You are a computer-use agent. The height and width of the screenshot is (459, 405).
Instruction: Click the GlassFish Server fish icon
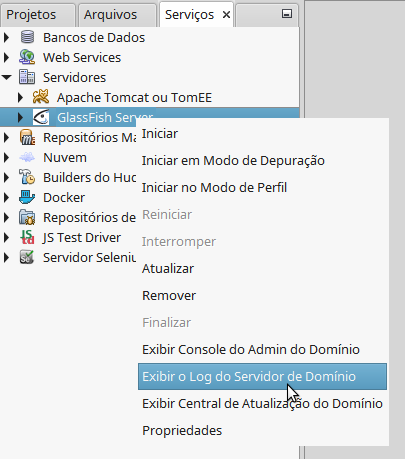click(x=41, y=117)
